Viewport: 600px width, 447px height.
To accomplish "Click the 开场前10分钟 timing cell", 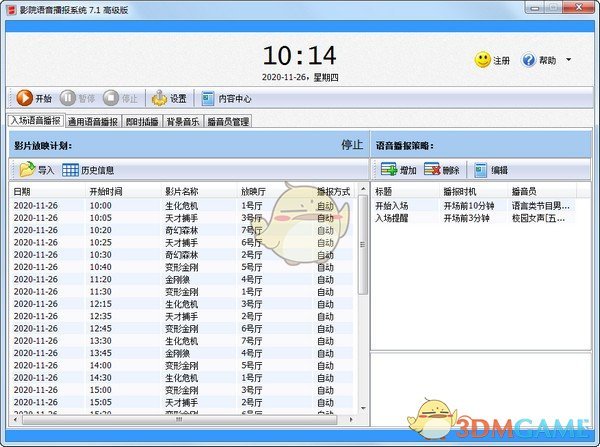I will (x=469, y=206).
